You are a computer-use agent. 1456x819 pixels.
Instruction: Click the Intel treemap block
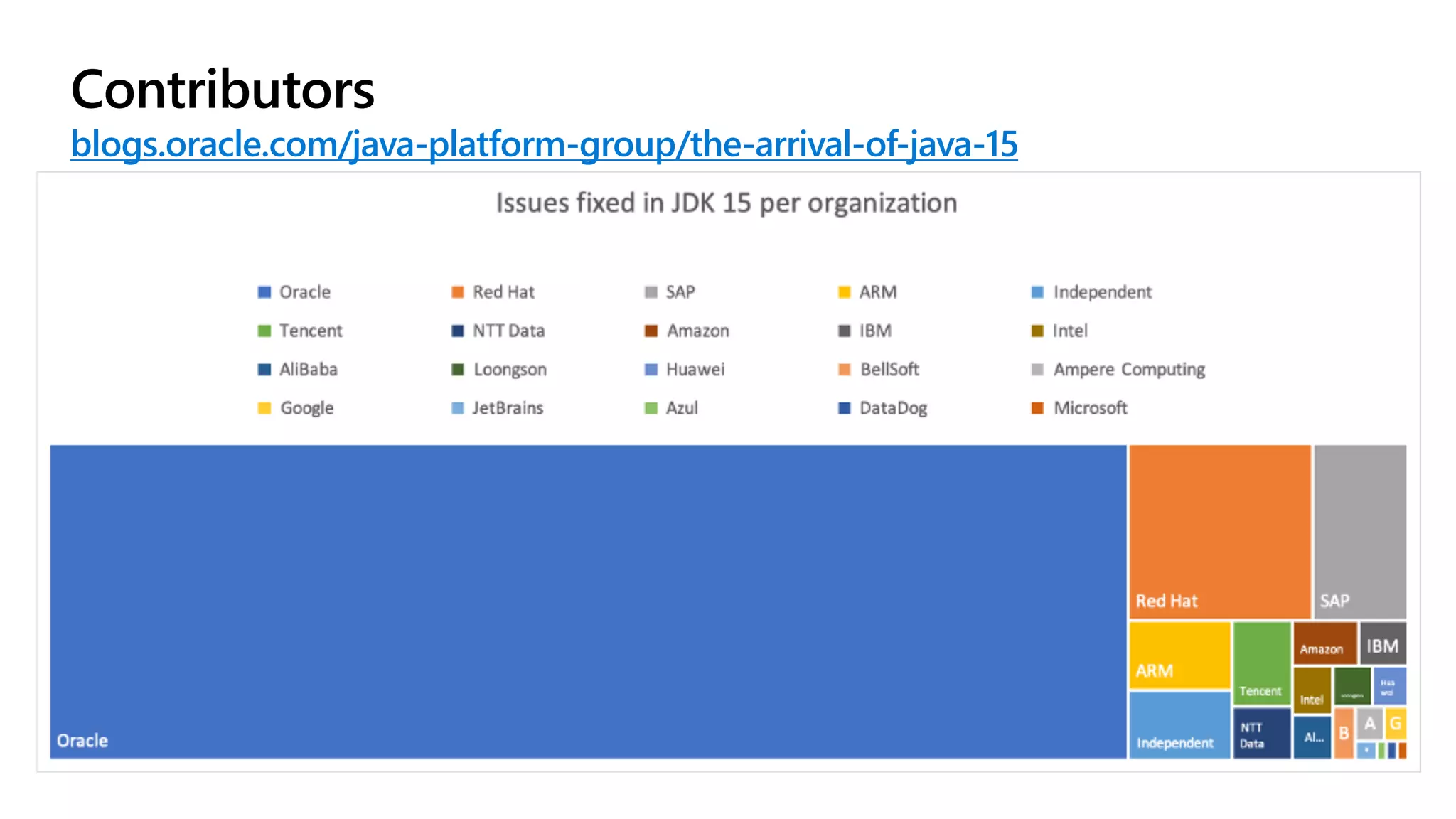pos(1312,690)
